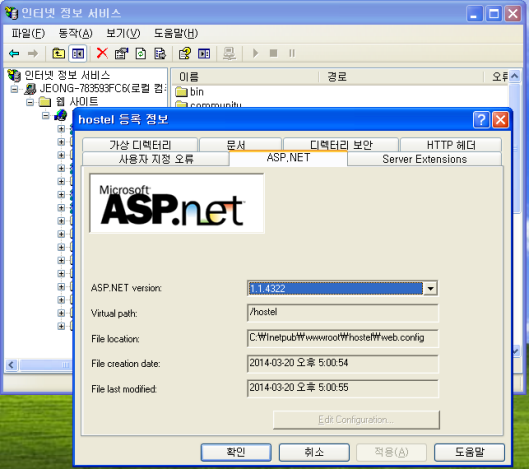
Task: Expand the last visible child node in tree
Action: pos(61,326)
